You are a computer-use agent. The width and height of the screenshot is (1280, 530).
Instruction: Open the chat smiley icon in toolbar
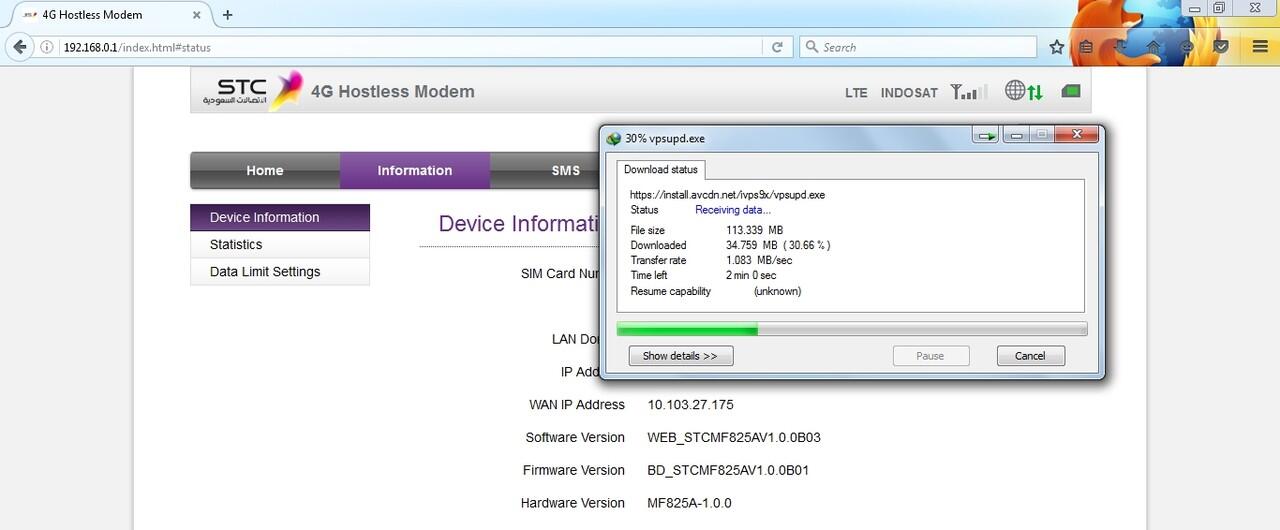click(1187, 47)
